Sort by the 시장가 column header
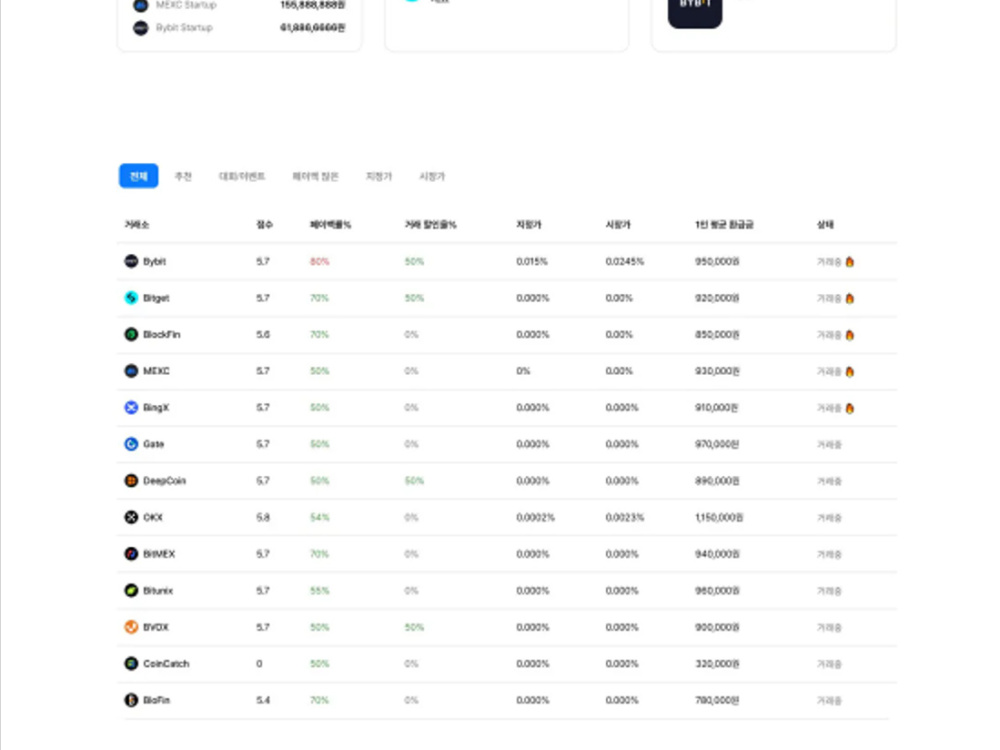This screenshot has height=750, width=1000. (618, 224)
